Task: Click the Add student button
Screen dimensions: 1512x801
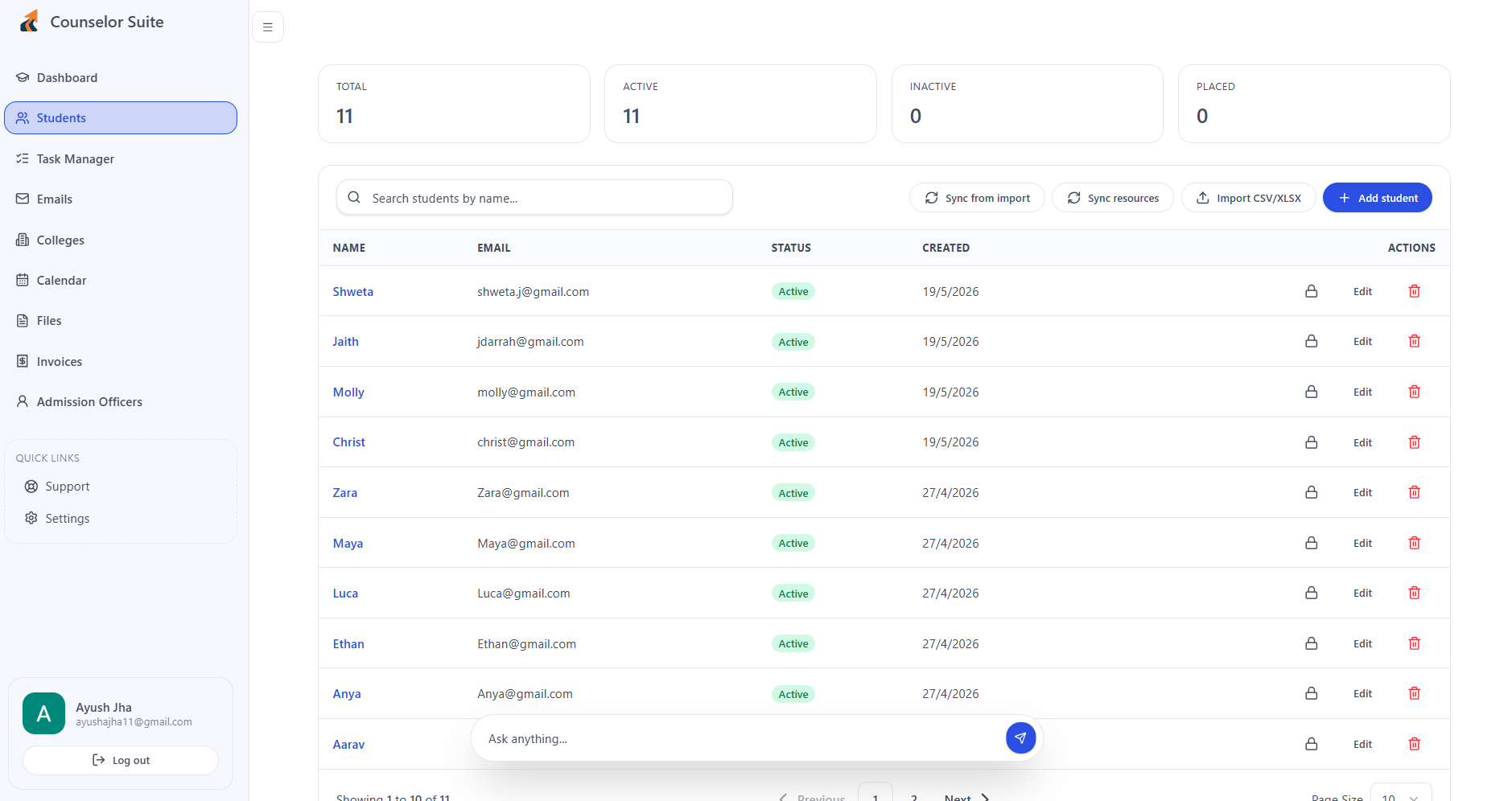Action: click(x=1377, y=198)
